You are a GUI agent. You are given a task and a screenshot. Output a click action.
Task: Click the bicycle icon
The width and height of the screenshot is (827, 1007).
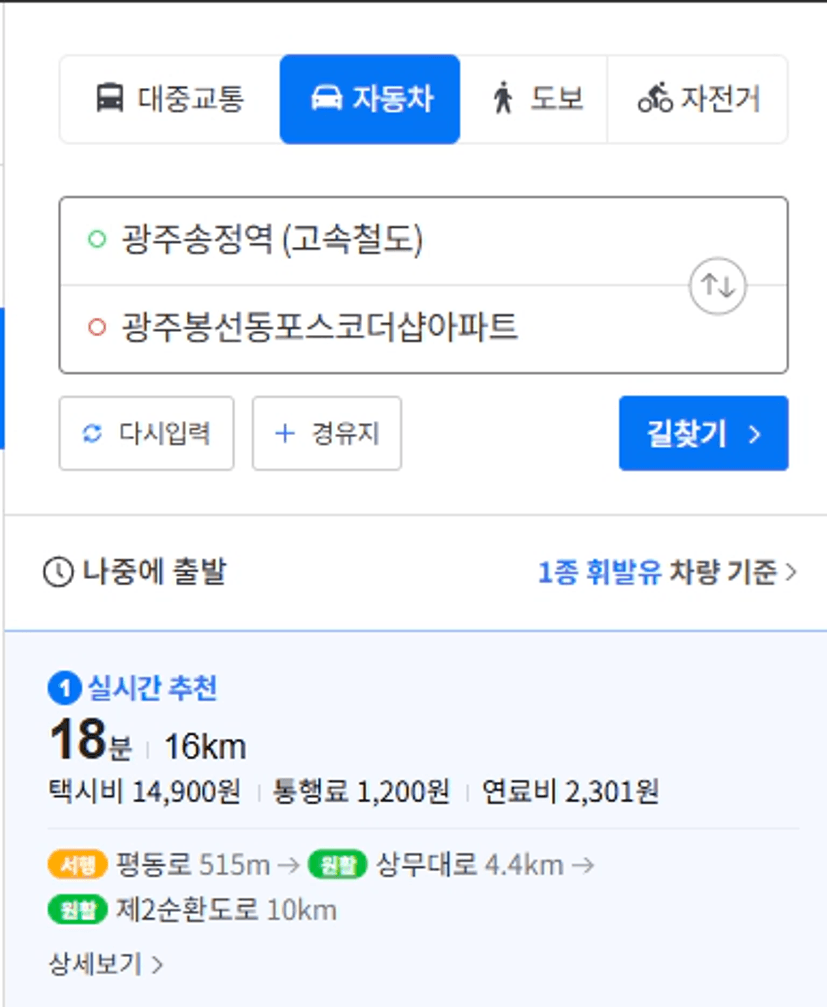(x=655, y=98)
